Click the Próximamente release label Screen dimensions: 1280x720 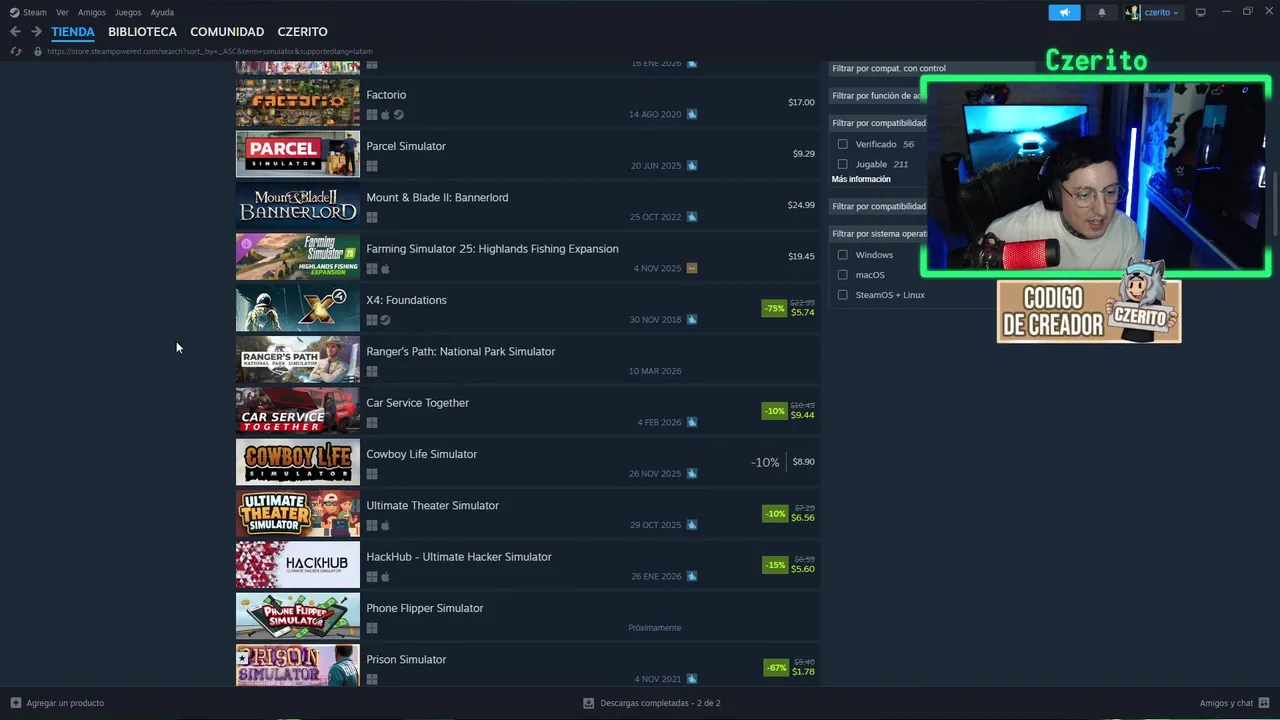(655, 628)
